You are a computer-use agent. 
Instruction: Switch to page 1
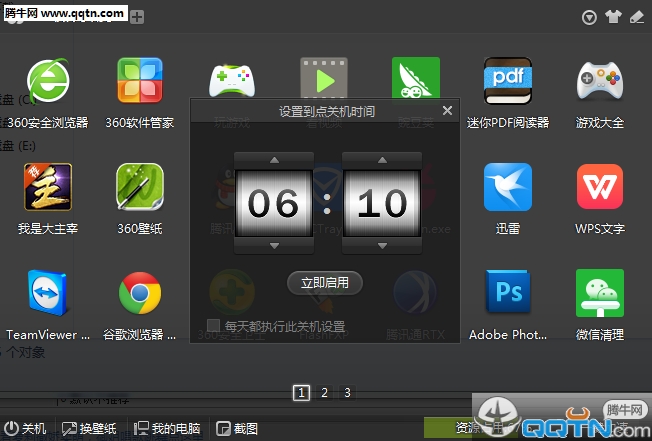[301, 392]
